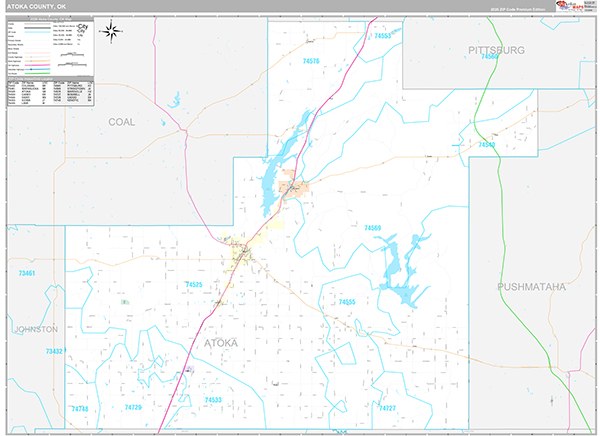Click the cyan ZIP code legend line
600x436 pixels.
[x=38, y=32]
